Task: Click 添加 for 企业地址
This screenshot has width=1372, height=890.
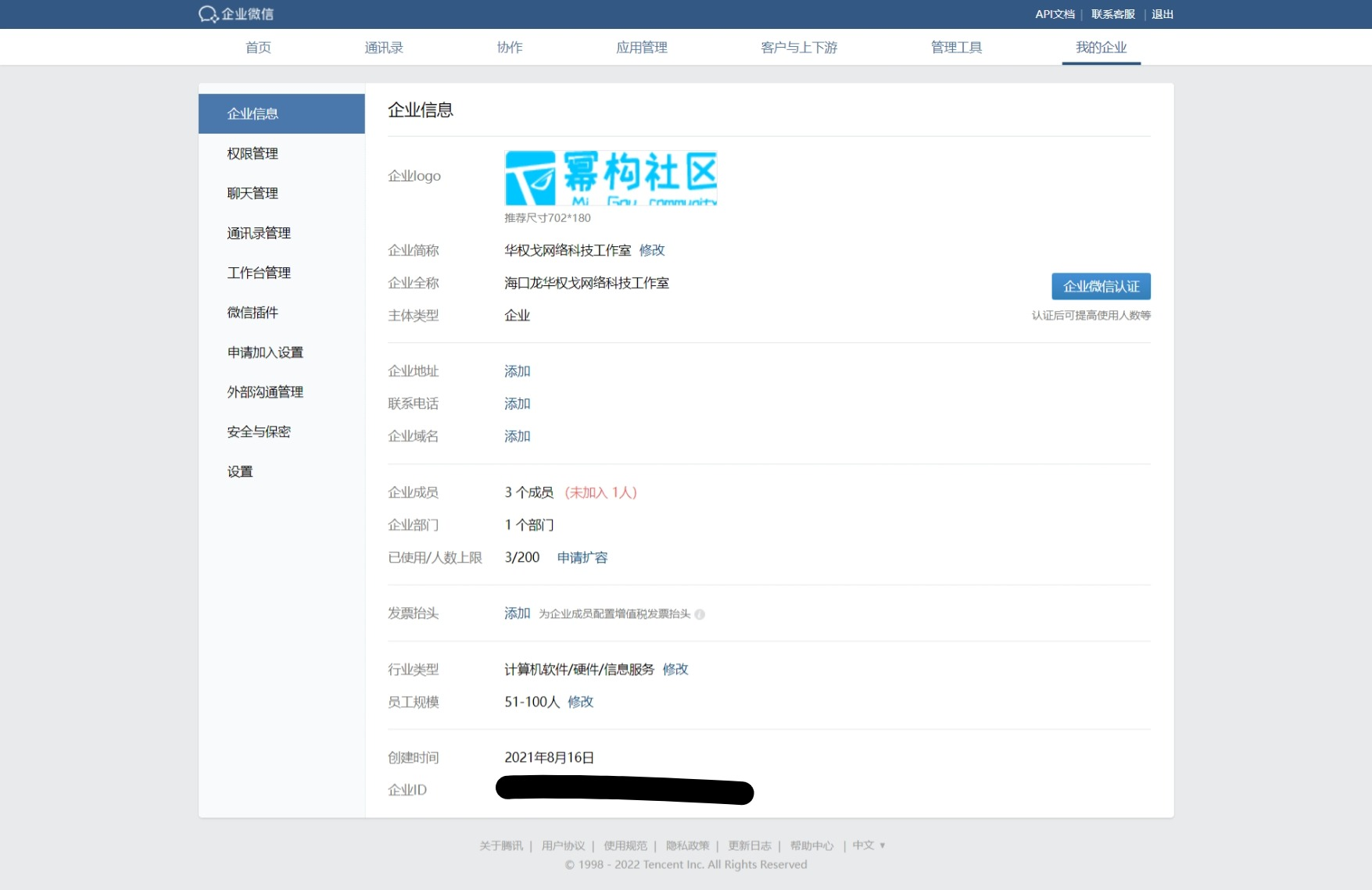Action: (x=517, y=371)
